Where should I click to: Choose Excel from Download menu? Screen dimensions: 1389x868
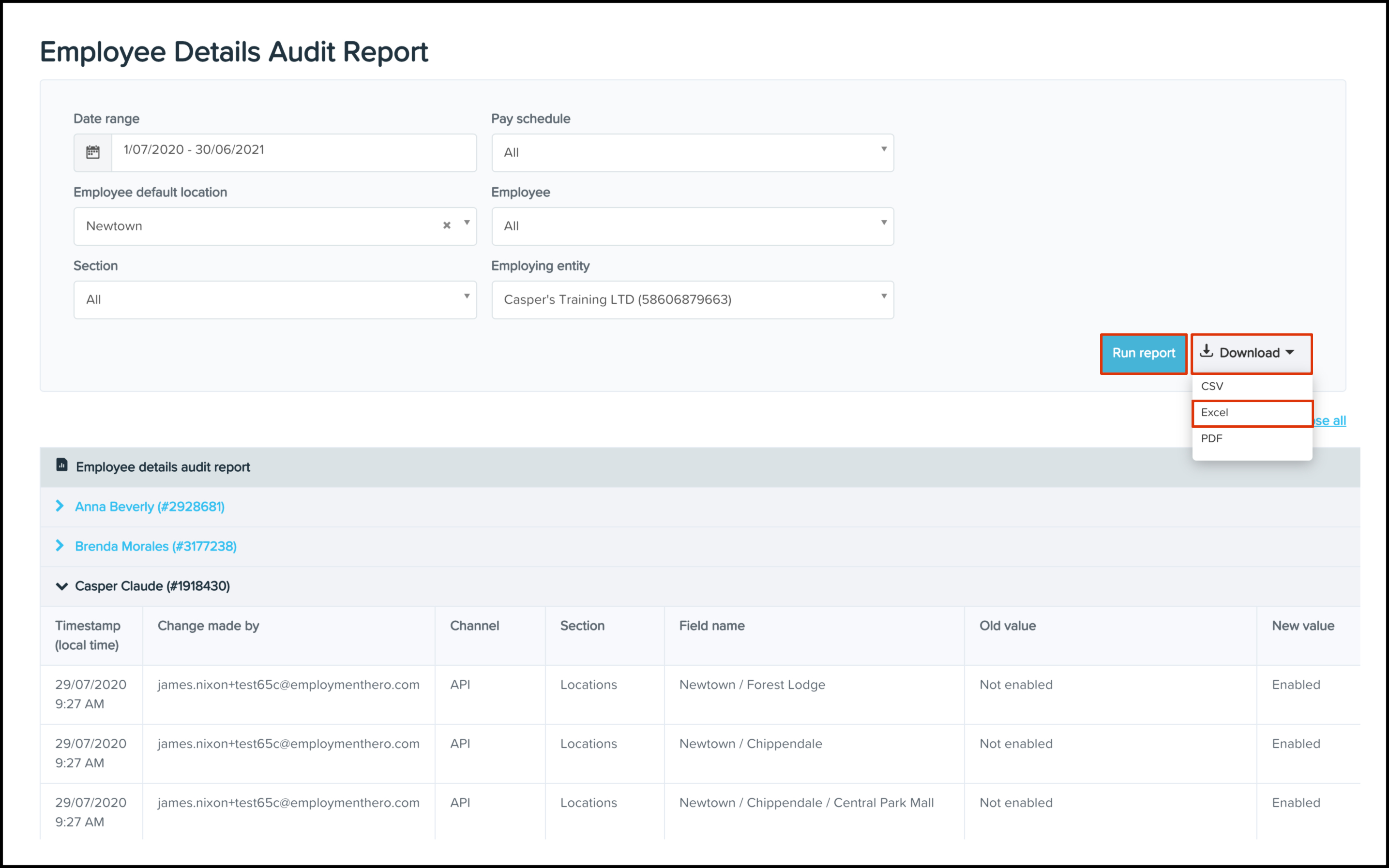coord(1214,413)
